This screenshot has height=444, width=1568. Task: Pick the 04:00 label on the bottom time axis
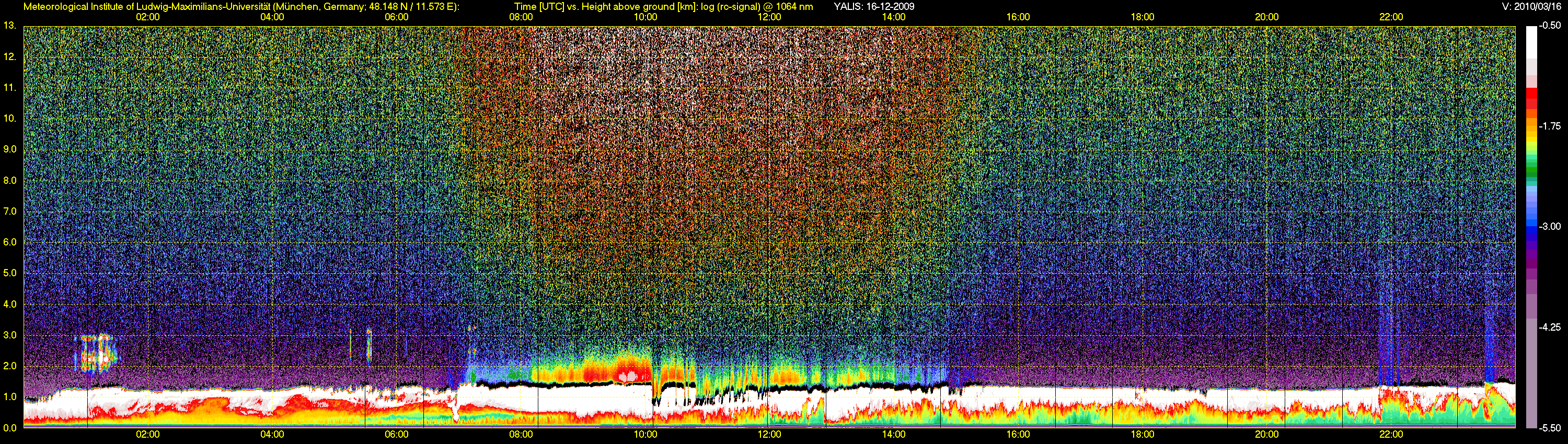(x=272, y=434)
